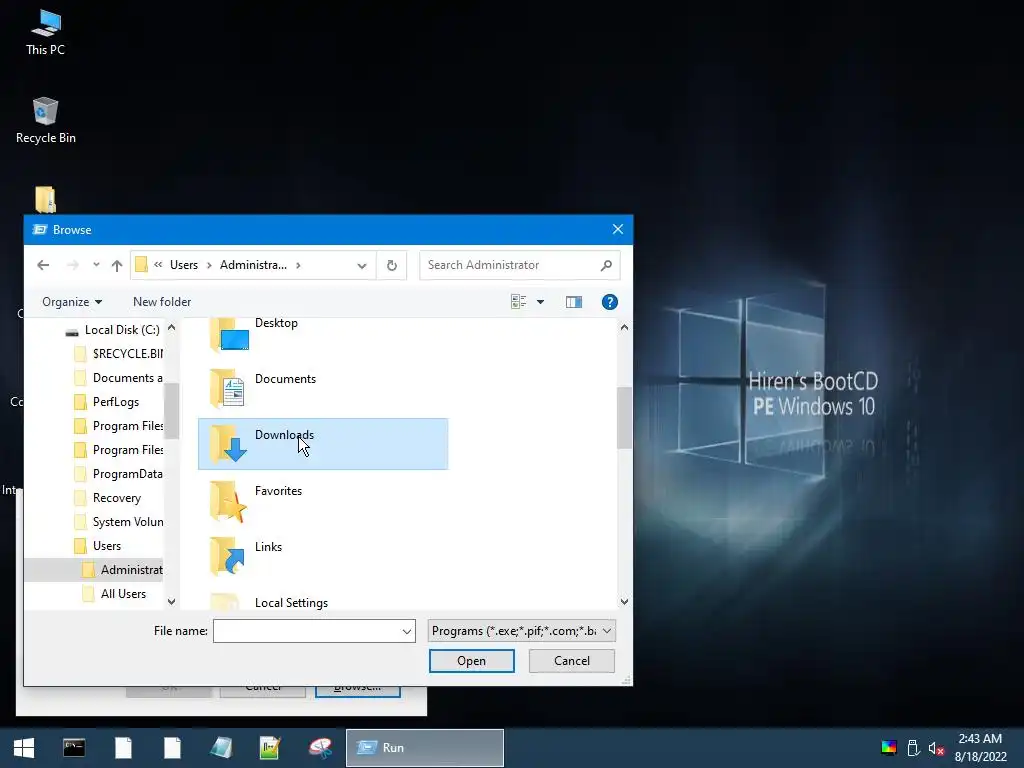Open the blue Help button
1024x768 pixels.
tap(609, 302)
